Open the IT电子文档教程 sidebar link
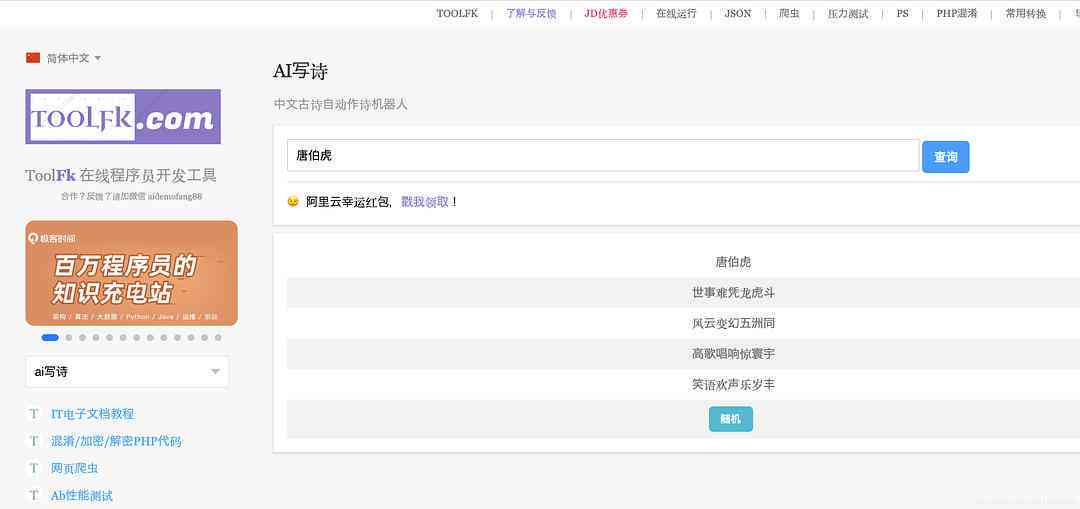The width and height of the screenshot is (1080, 509). [93, 414]
